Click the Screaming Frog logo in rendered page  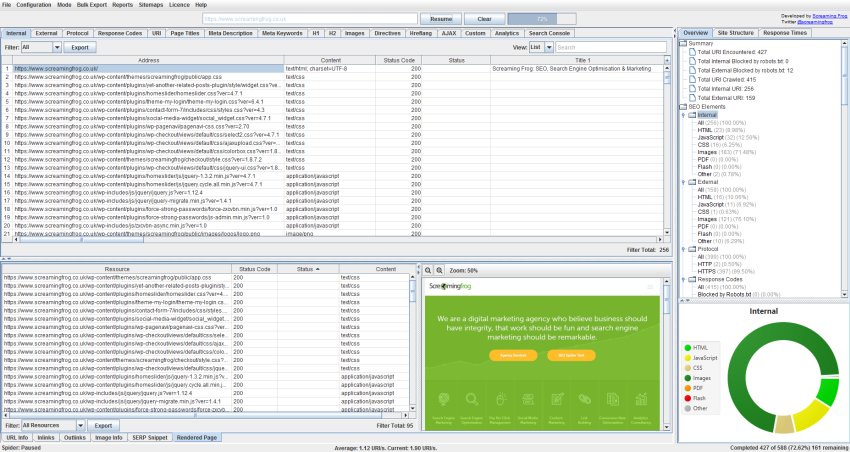pos(450,286)
